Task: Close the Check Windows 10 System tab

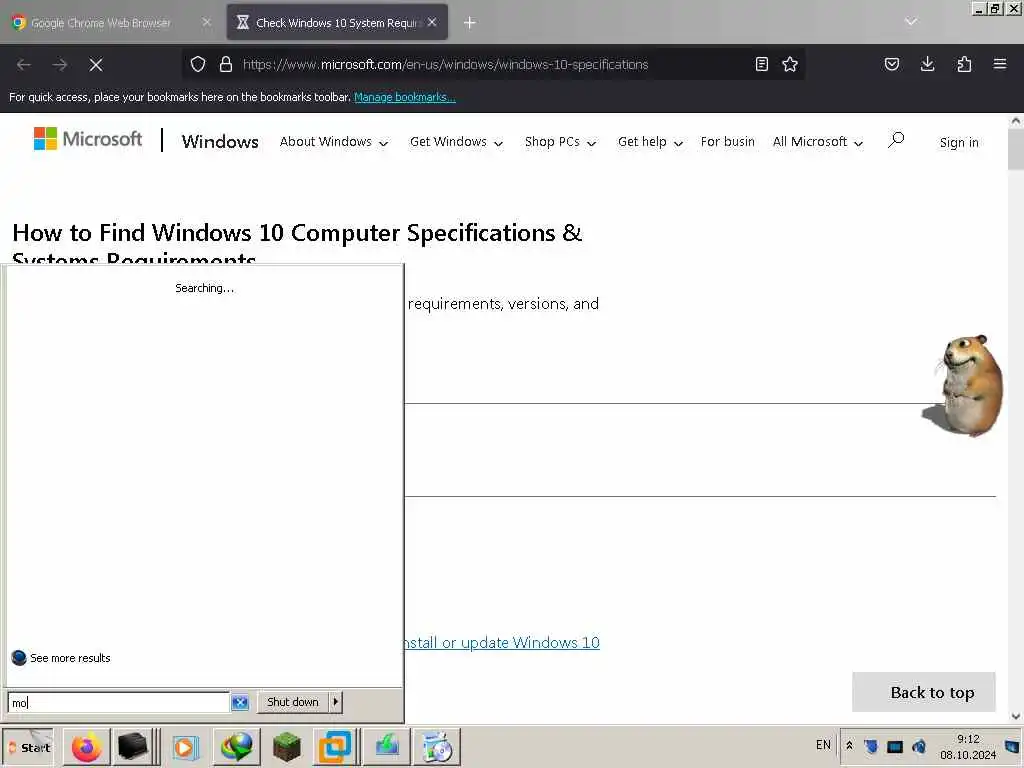Action: point(432,22)
